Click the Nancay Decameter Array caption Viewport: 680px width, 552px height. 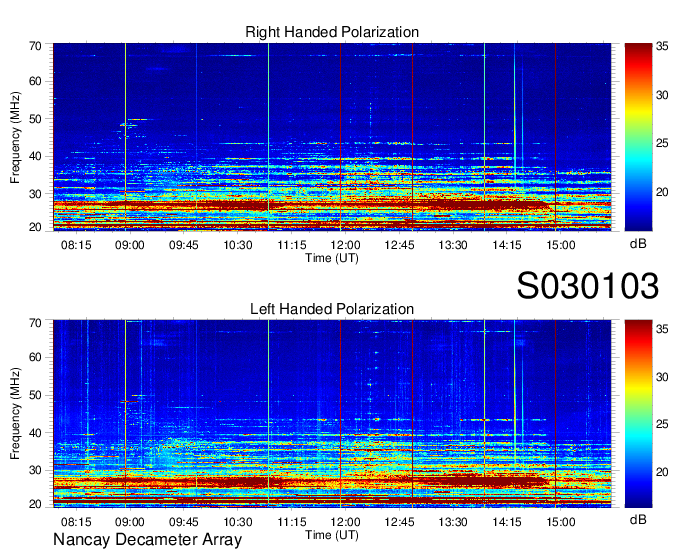point(147,540)
